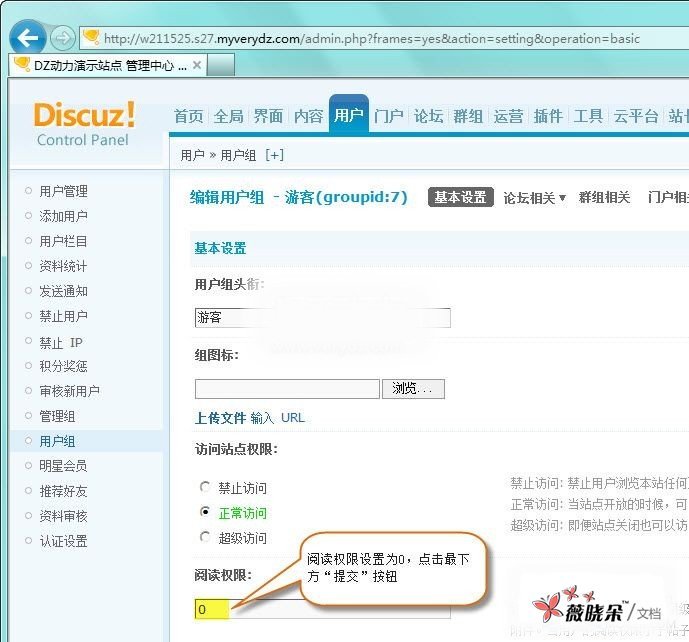
Task: Open 用户管理 in the sidebar
Action: (63, 191)
